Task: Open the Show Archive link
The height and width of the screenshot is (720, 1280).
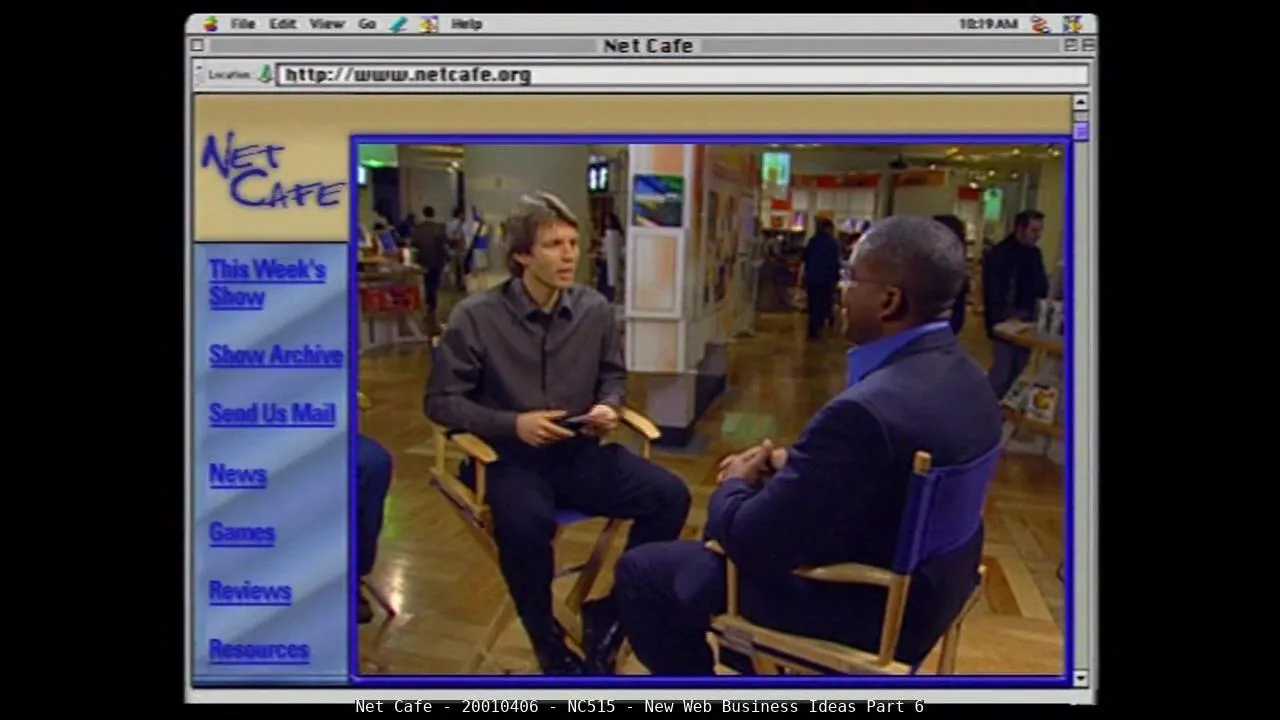Action: tap(276, 356)
